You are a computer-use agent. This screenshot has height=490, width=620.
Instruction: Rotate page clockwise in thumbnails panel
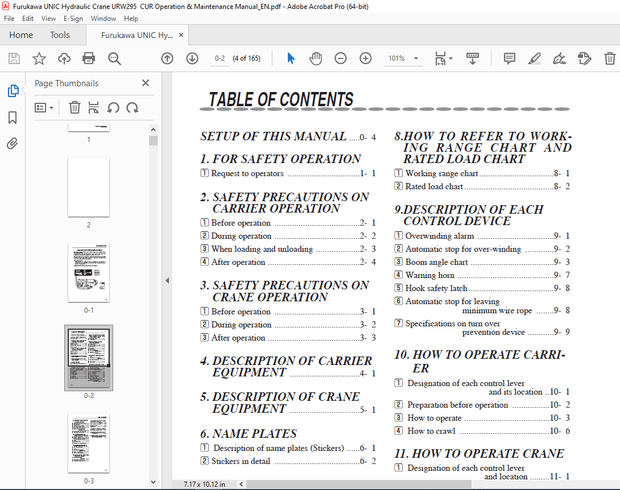pyautogui.click(x=132, y=108)
